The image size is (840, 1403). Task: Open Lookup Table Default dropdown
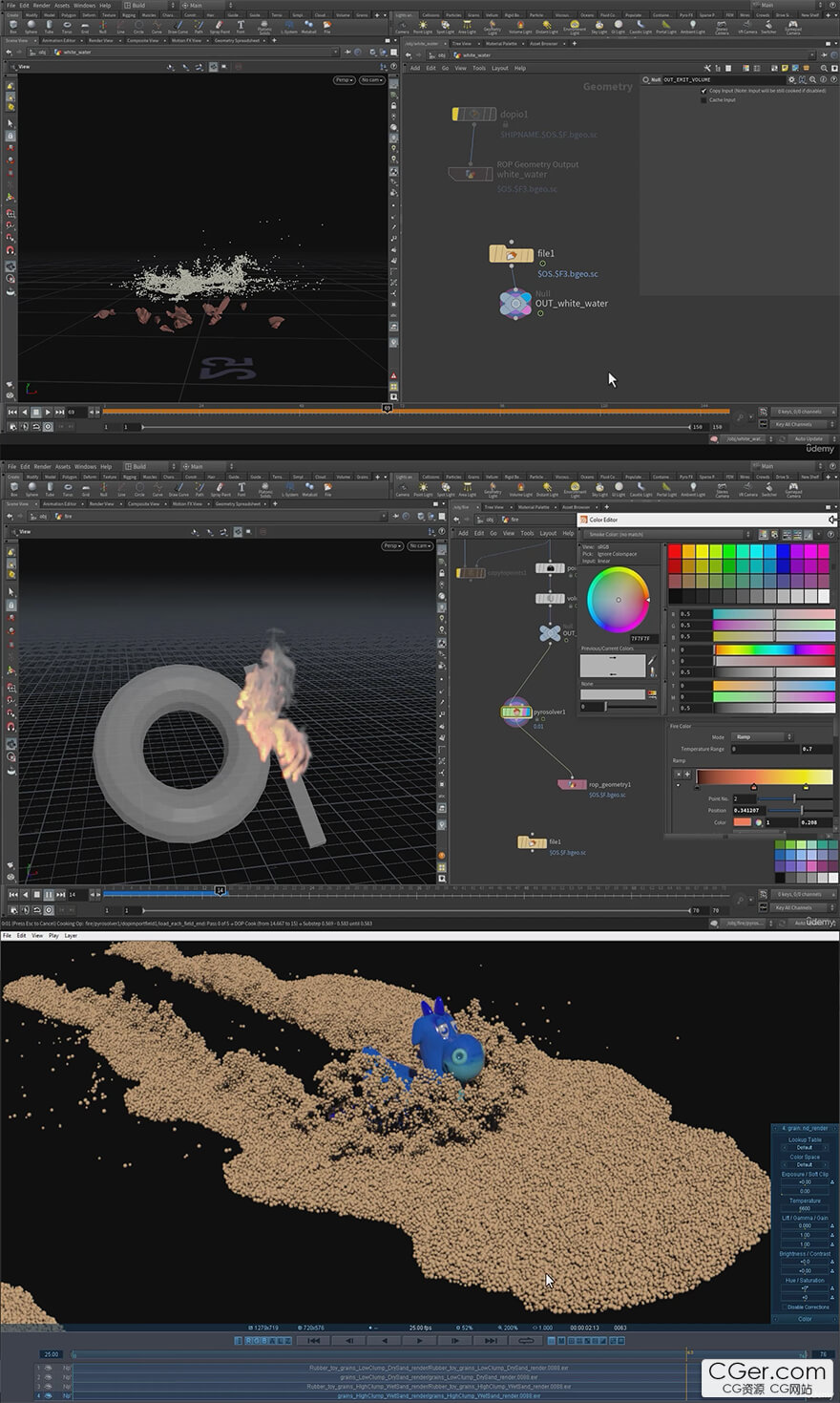(805, 1147)
